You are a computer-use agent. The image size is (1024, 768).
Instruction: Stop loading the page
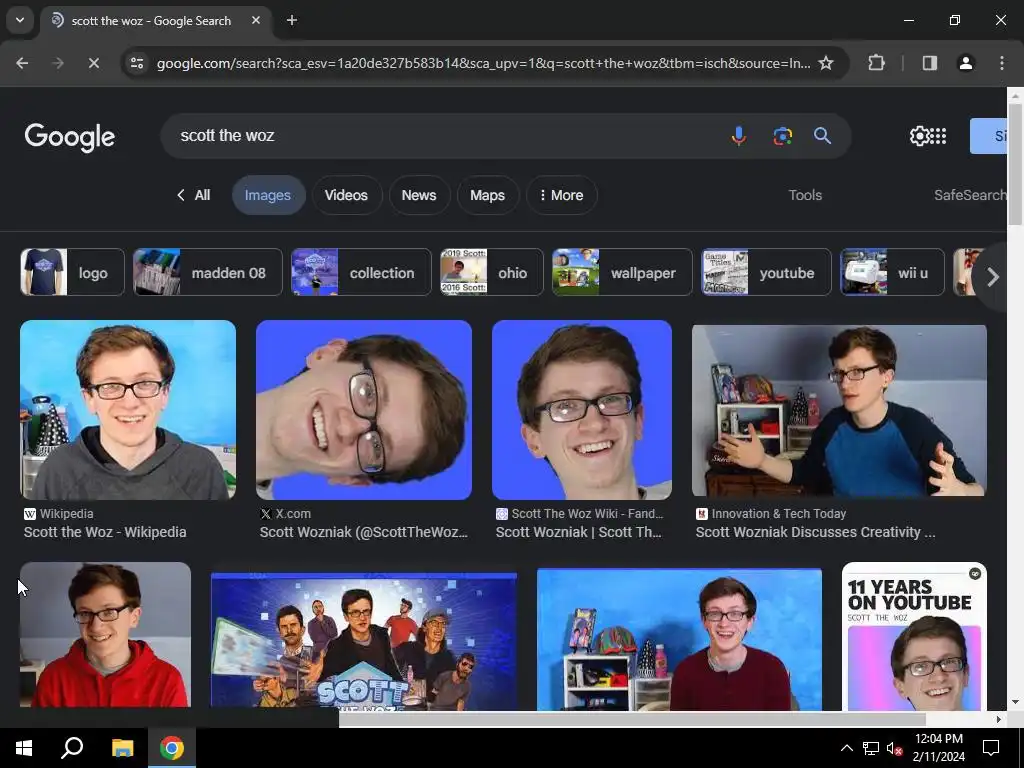point(93,63)
